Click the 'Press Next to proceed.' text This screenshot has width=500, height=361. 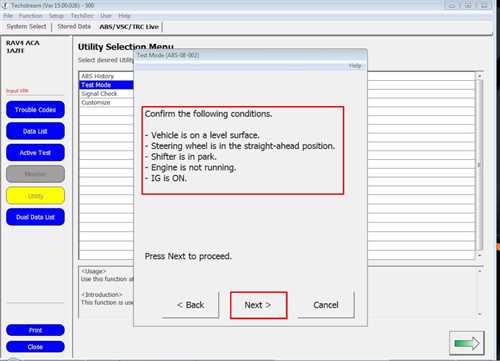(x=188, y=256)
